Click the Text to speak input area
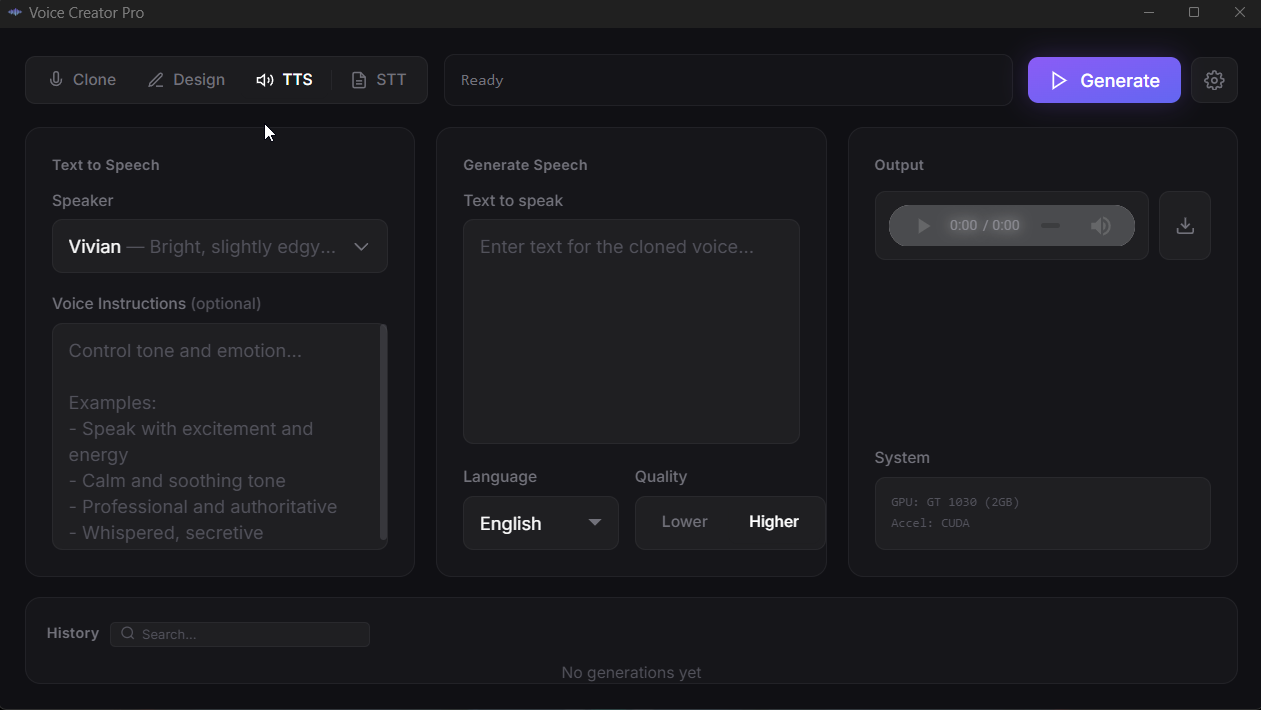The image size is (1261, 710). [x=631, y=331]
